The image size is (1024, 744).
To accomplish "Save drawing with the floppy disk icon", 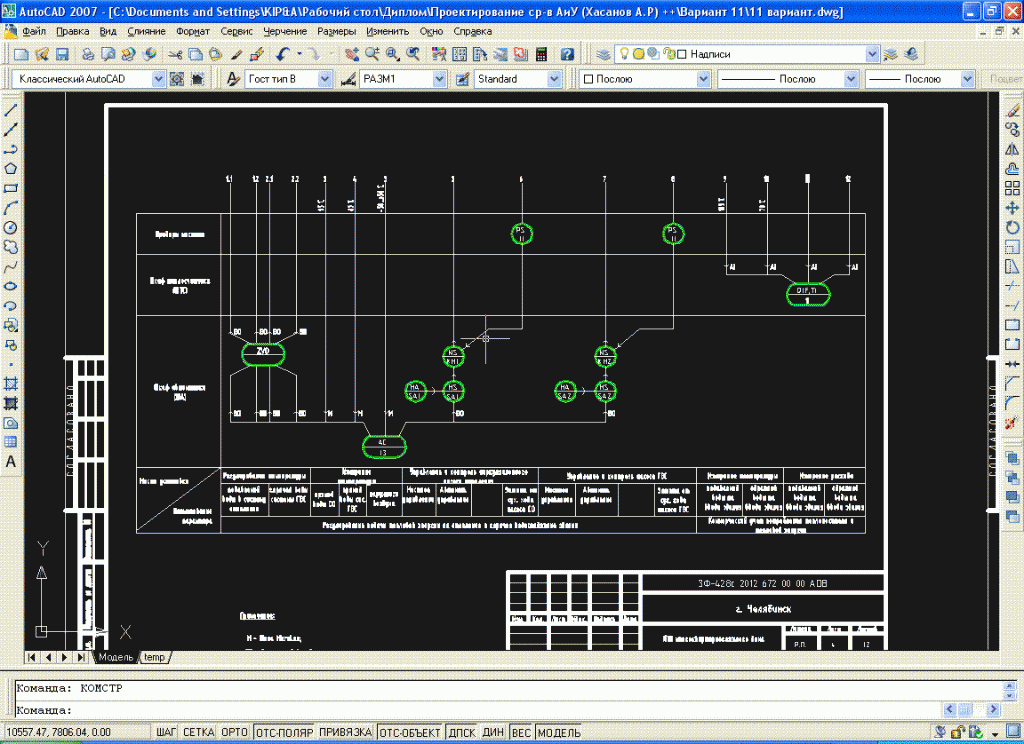I will click(x=62, y=55).
